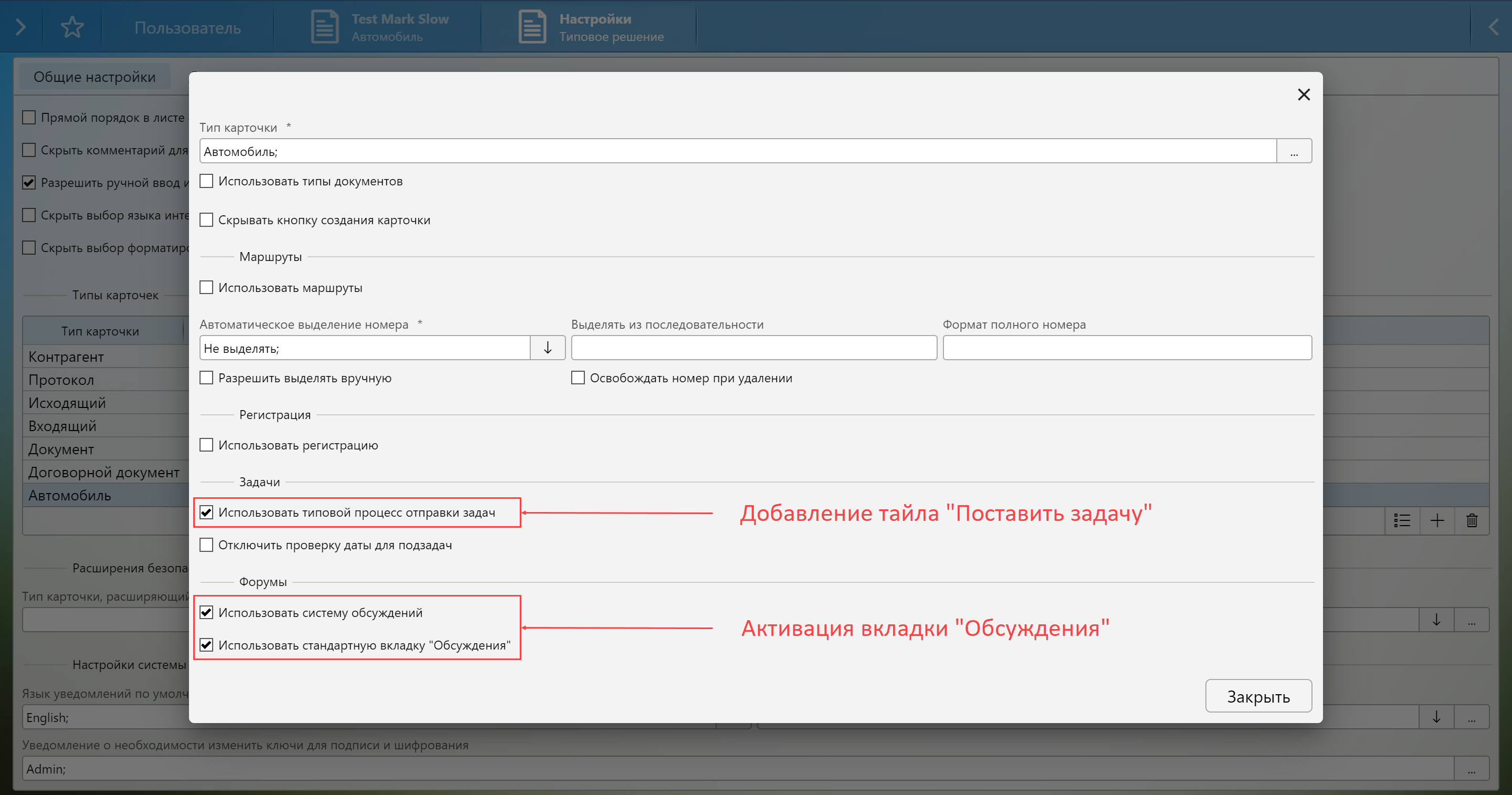Expand left sidebar chevron arrow

[20, 27]
